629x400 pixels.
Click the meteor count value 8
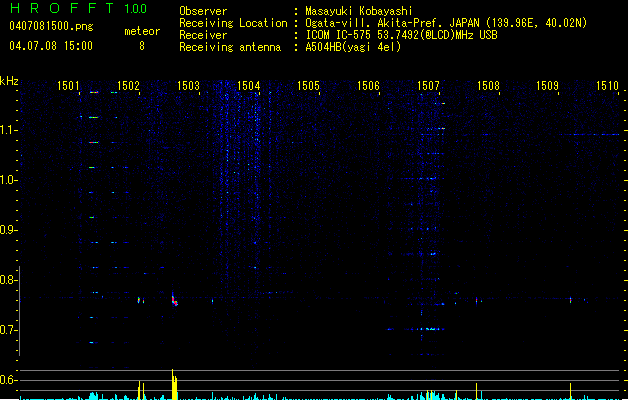point(142,46)
